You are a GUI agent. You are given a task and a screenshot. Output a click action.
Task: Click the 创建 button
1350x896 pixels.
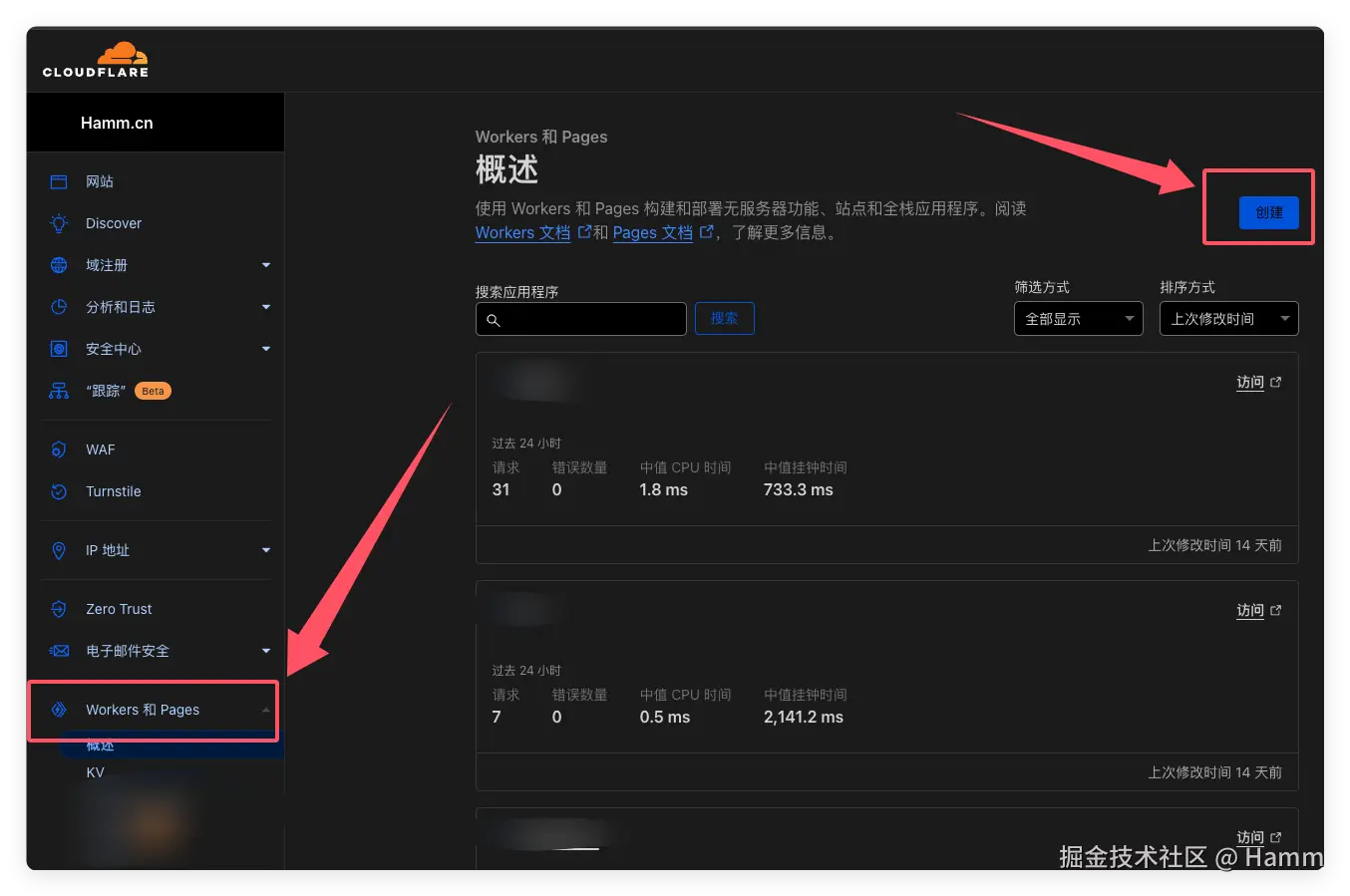click(x=1268, y=212)
